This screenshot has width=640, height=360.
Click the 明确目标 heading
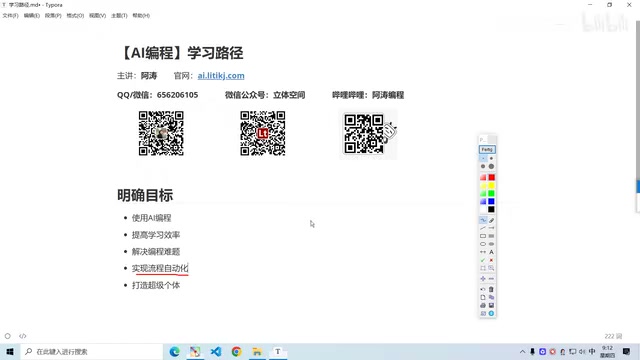[x=145, y=196]
